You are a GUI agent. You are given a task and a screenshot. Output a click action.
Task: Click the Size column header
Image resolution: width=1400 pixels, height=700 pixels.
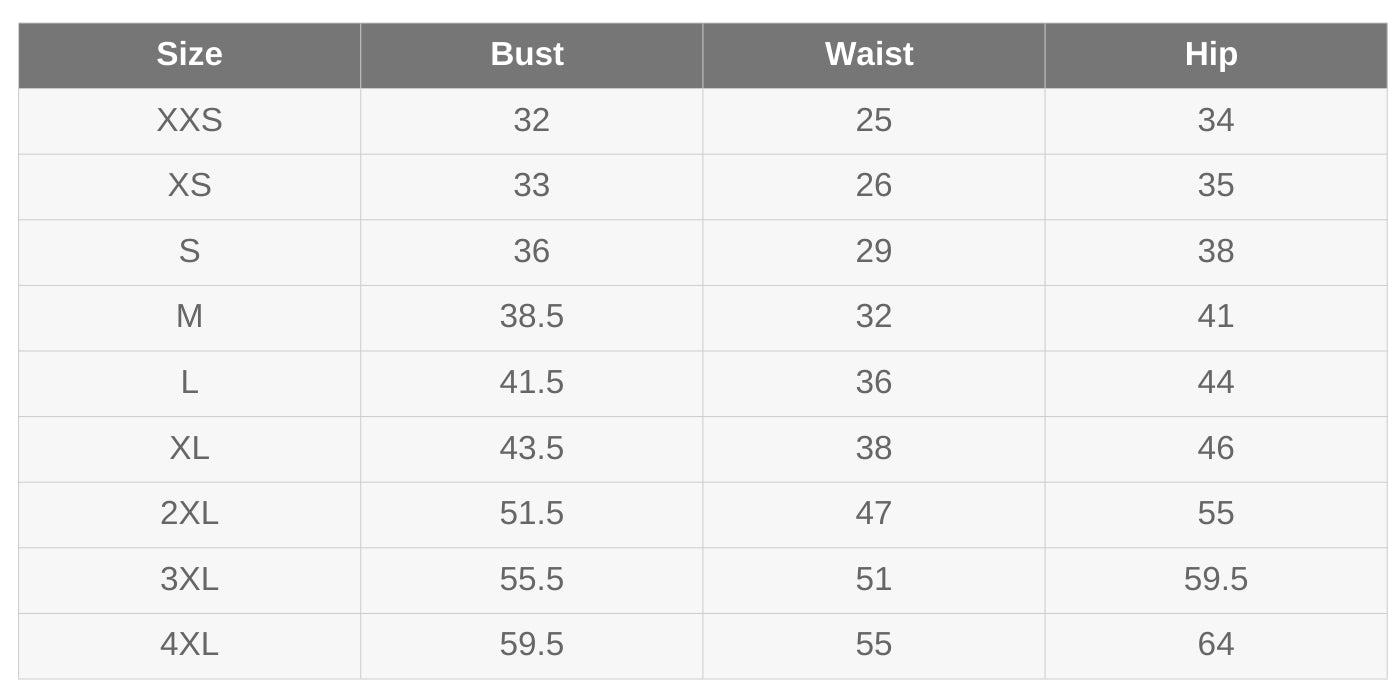(189, 55)
